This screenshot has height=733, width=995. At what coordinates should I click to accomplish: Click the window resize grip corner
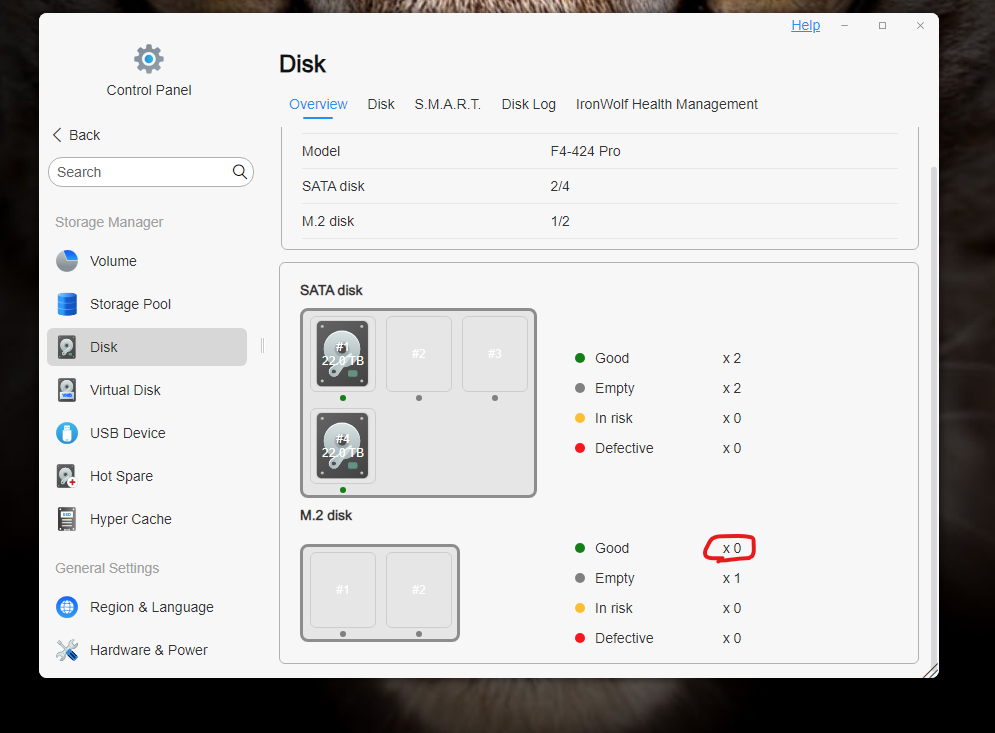coord(930,671)
